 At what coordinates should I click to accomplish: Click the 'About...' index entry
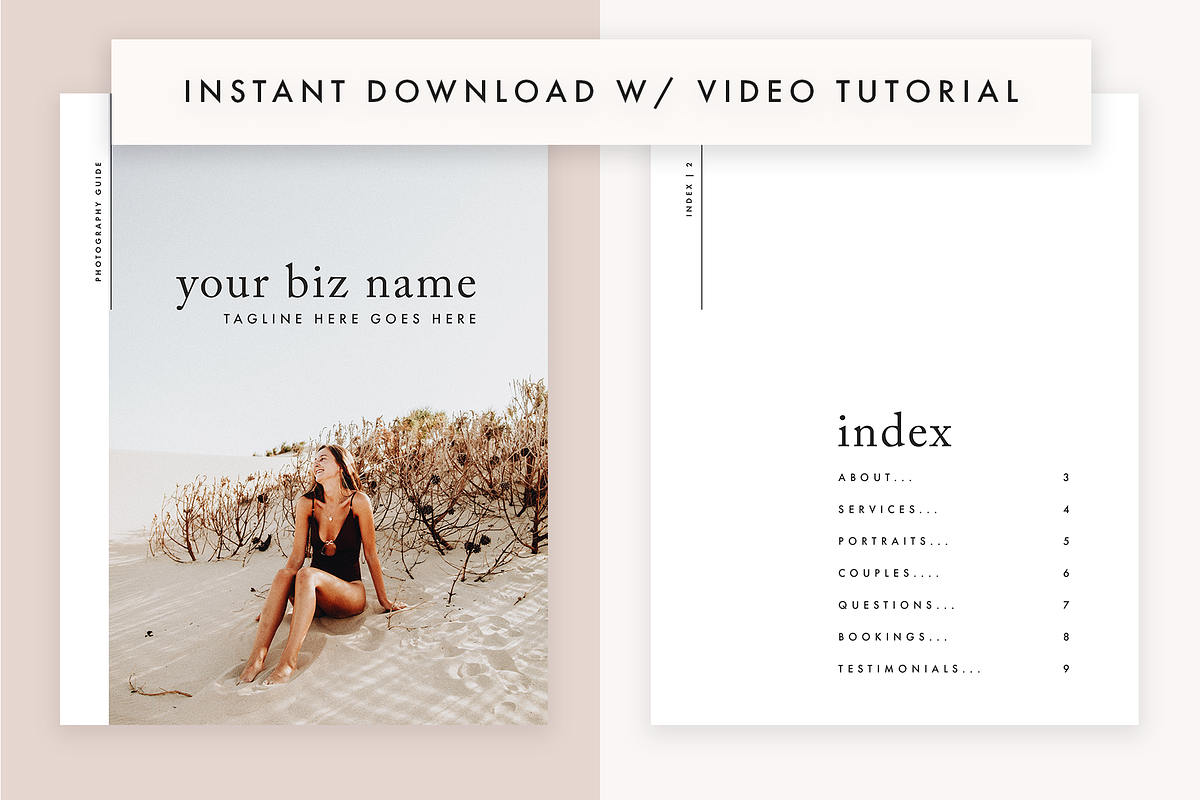[875, 478]
